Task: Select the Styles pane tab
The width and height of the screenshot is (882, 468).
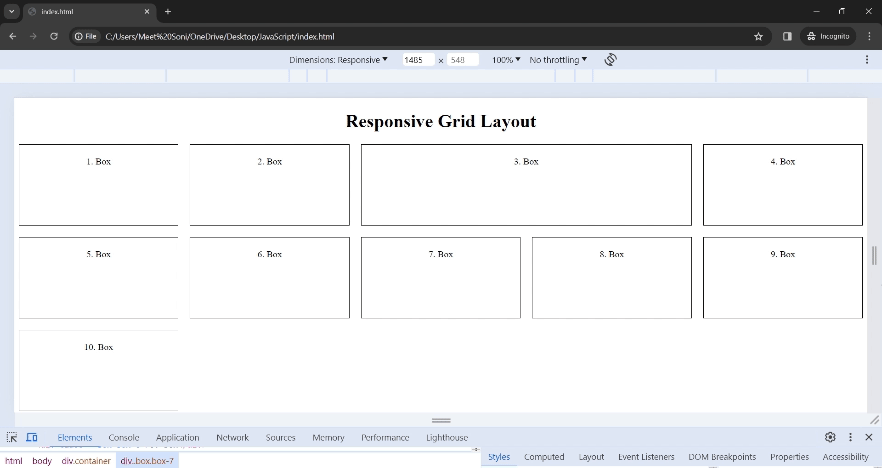Action: point(499,457)
